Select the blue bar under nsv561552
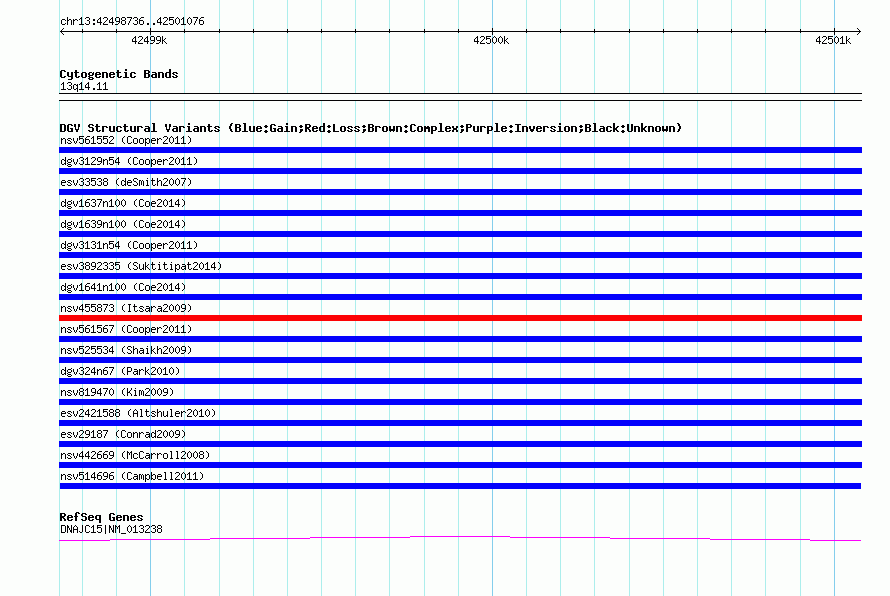 tap(460, 150)
